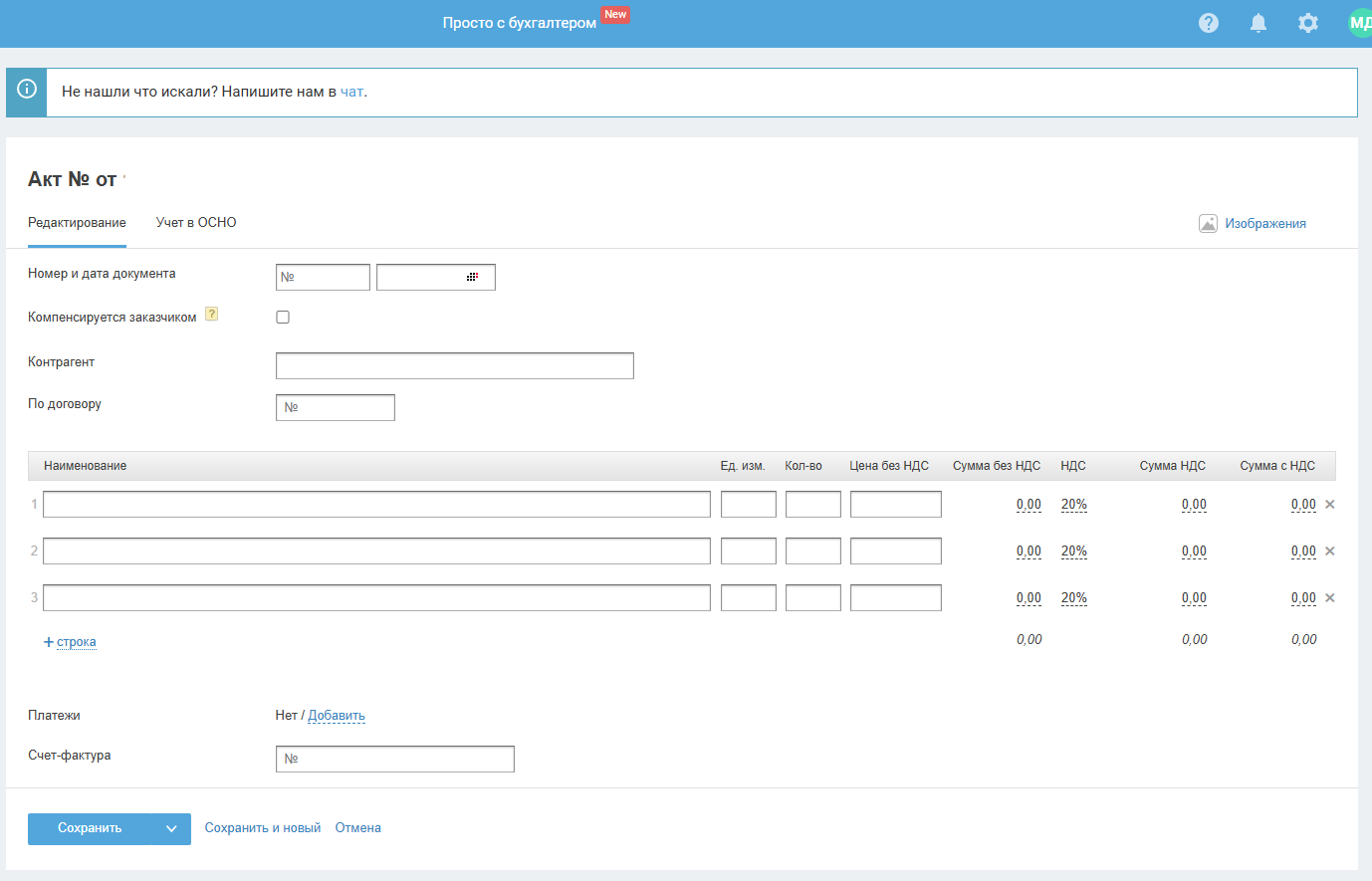Open the notifications bell
Viewport: 1372px width, 881px height.
[1258, 23]
